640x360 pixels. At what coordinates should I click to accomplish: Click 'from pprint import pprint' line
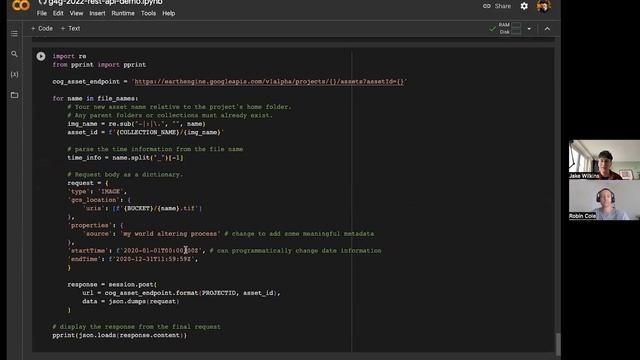(x=99, y=65)
